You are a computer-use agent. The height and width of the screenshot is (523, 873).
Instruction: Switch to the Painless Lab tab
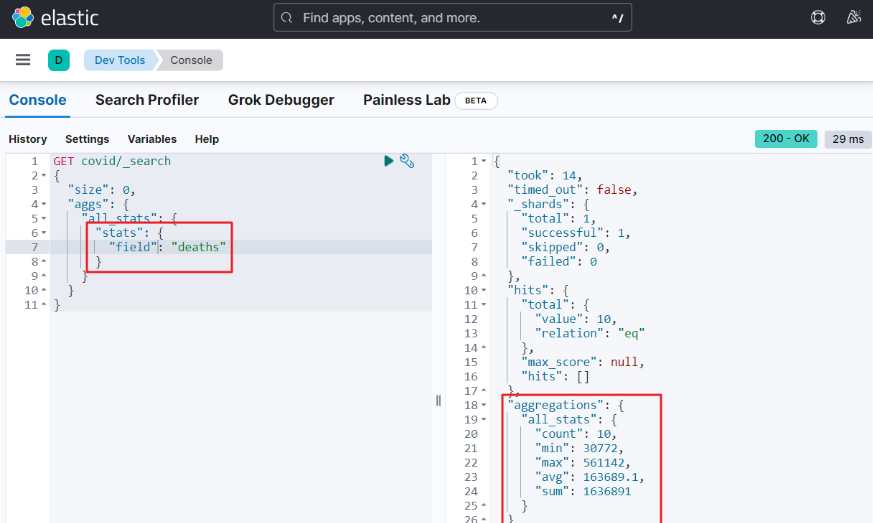406,100
